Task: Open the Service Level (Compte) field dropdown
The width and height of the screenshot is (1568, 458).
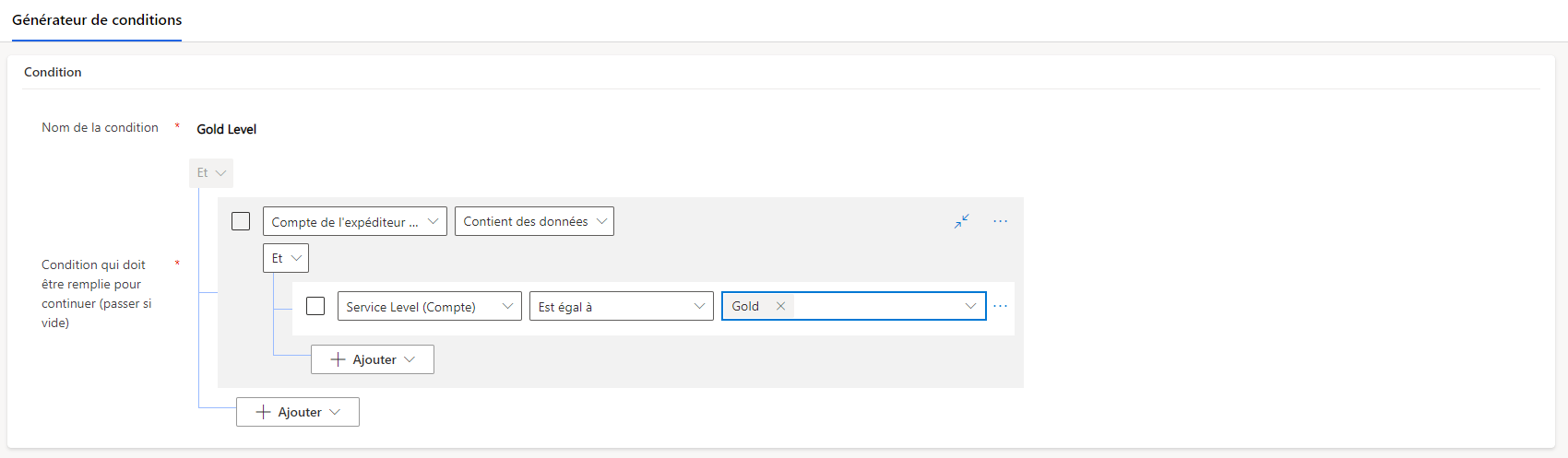Action: 430,306
